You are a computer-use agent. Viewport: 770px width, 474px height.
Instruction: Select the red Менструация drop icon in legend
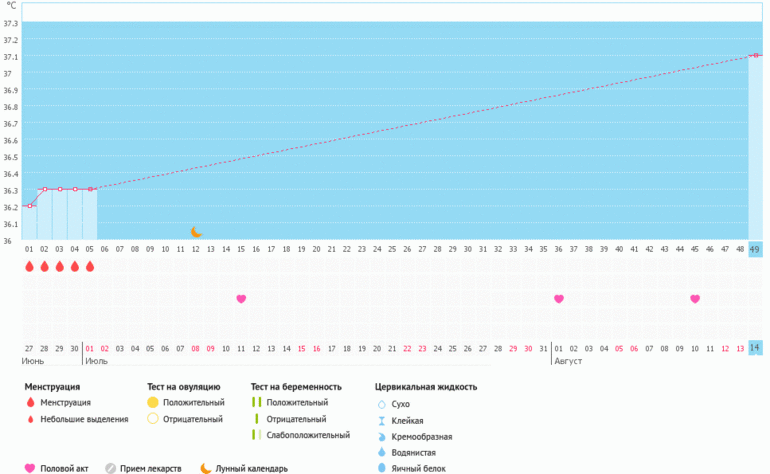pyautogui.click(x=29, y=402)
